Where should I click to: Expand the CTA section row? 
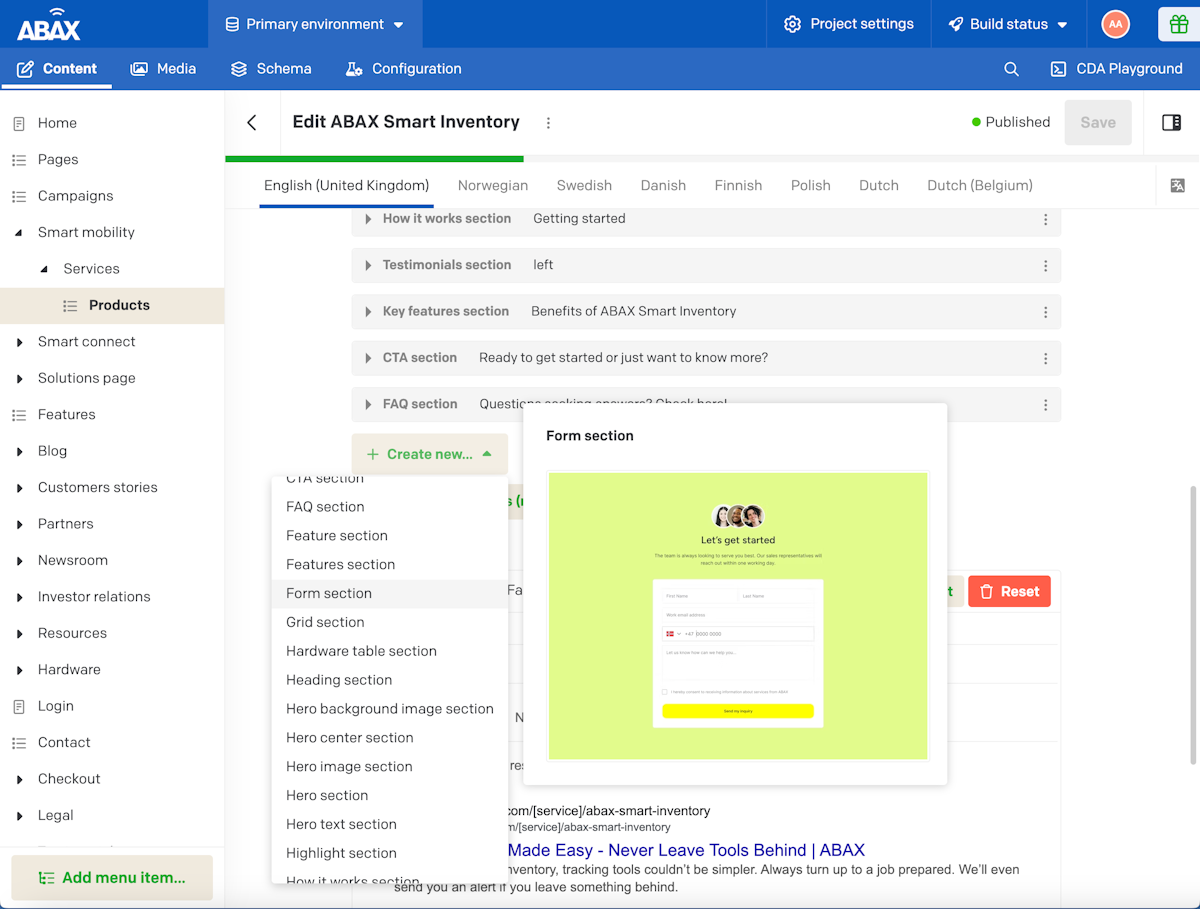coord(368,358)
